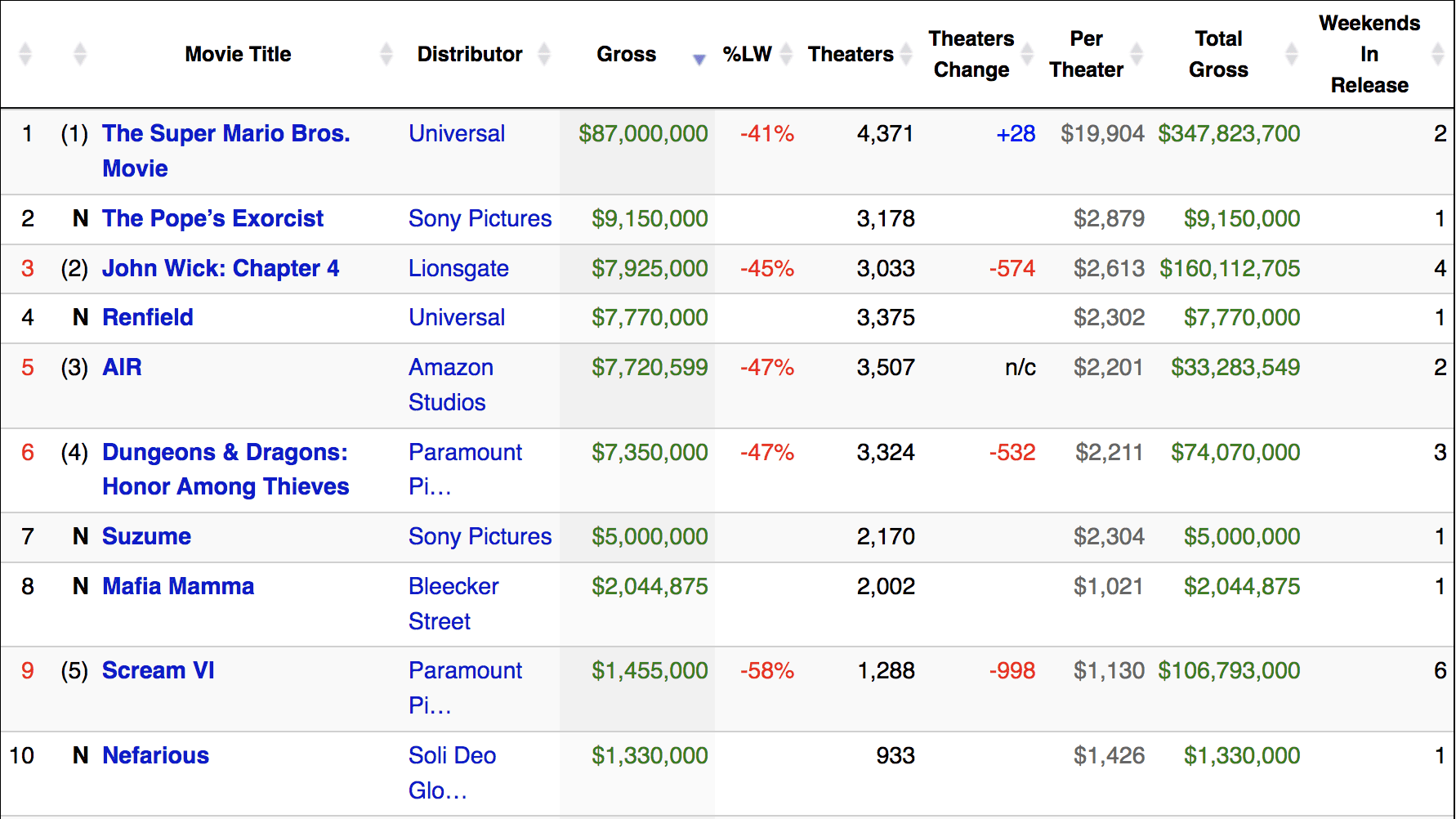
Task: Click the Theaters column sort arrows
Action: [906, 54]
